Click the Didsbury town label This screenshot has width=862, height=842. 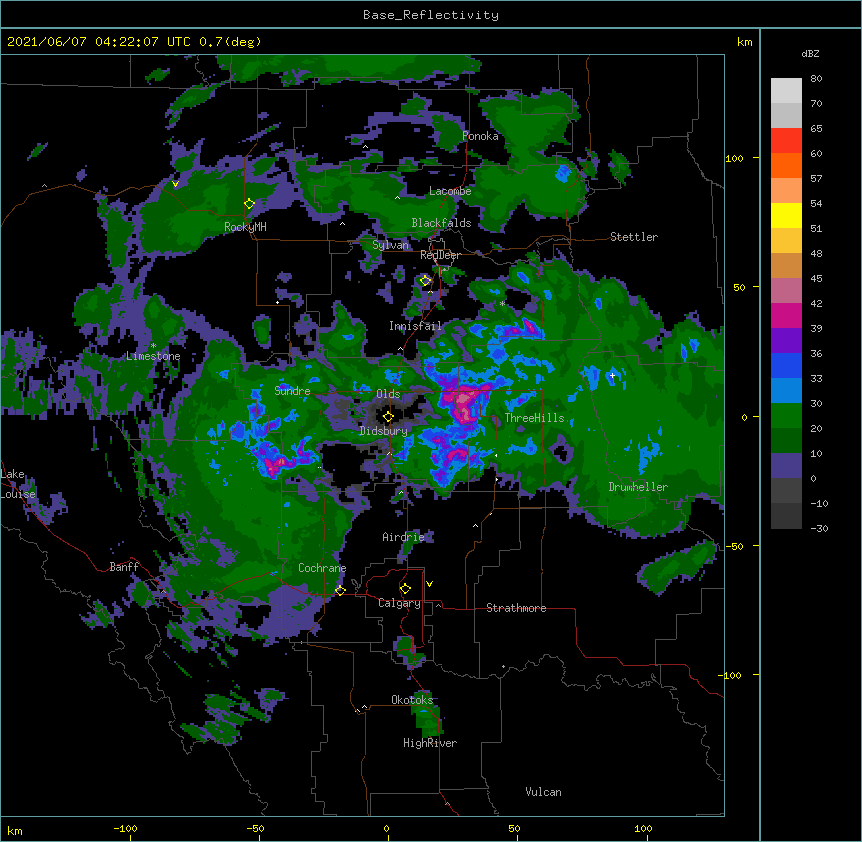click(x=383, y=431)
